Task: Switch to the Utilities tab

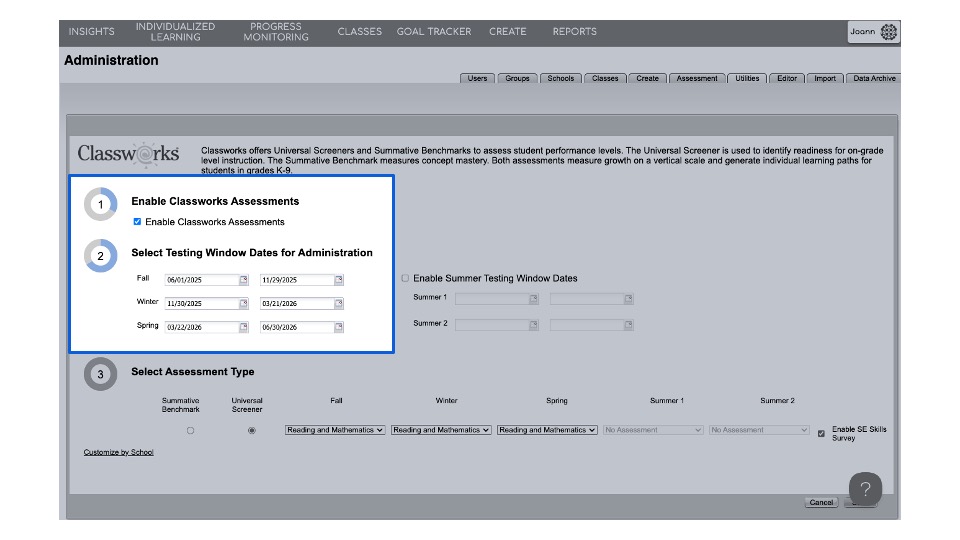Action: (x=747, y=78)
